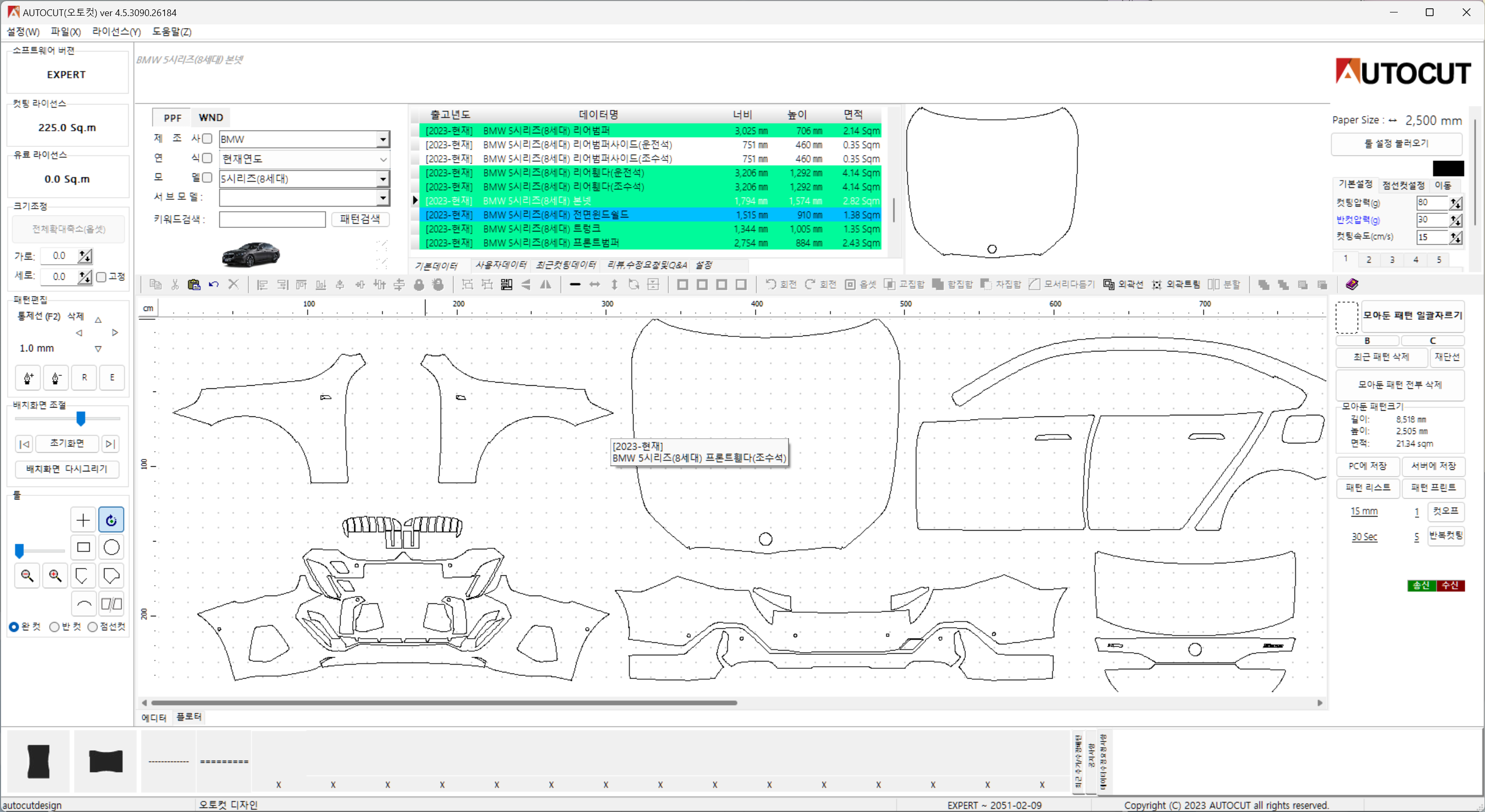Click the thick black line icon
Screen dimensions: 1485x812
coord(575,284)
